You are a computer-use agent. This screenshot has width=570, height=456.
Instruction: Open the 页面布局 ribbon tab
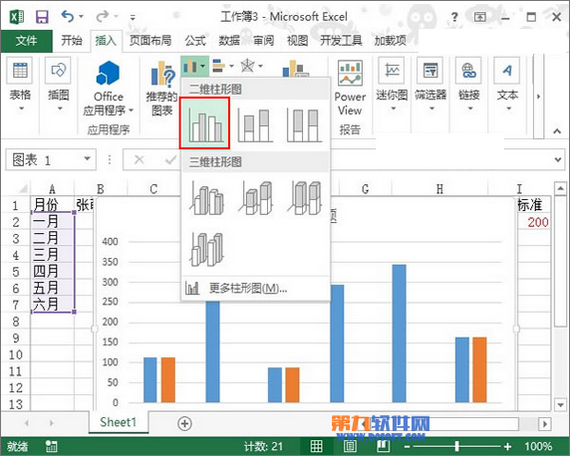click(x=150, y=41)
